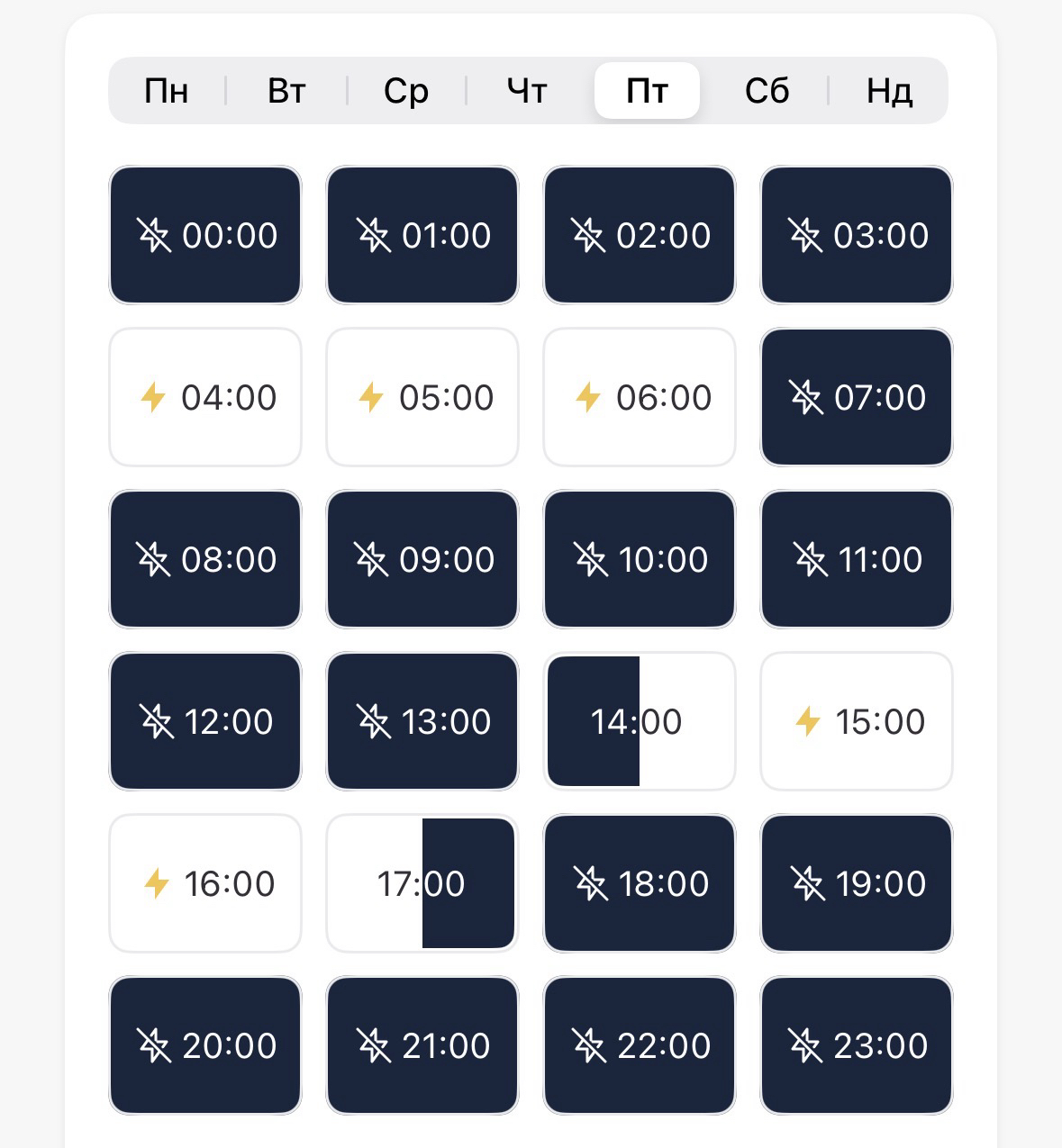Click the half-dark 17:00 time slot
Image resolution: width=1062 pixels, height=1148 pixels.
click(422, 883)
